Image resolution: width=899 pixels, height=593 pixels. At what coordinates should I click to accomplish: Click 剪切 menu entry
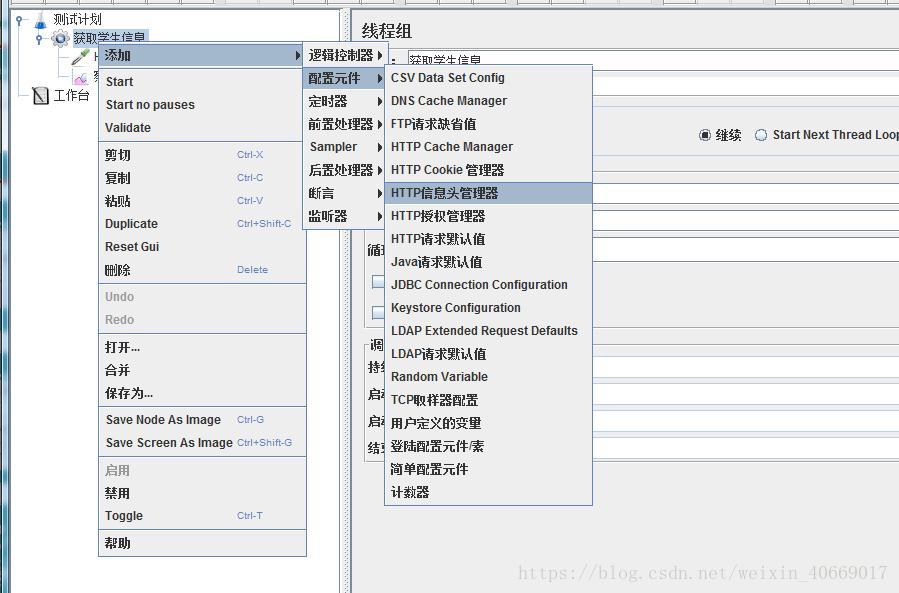coord(202,155)
